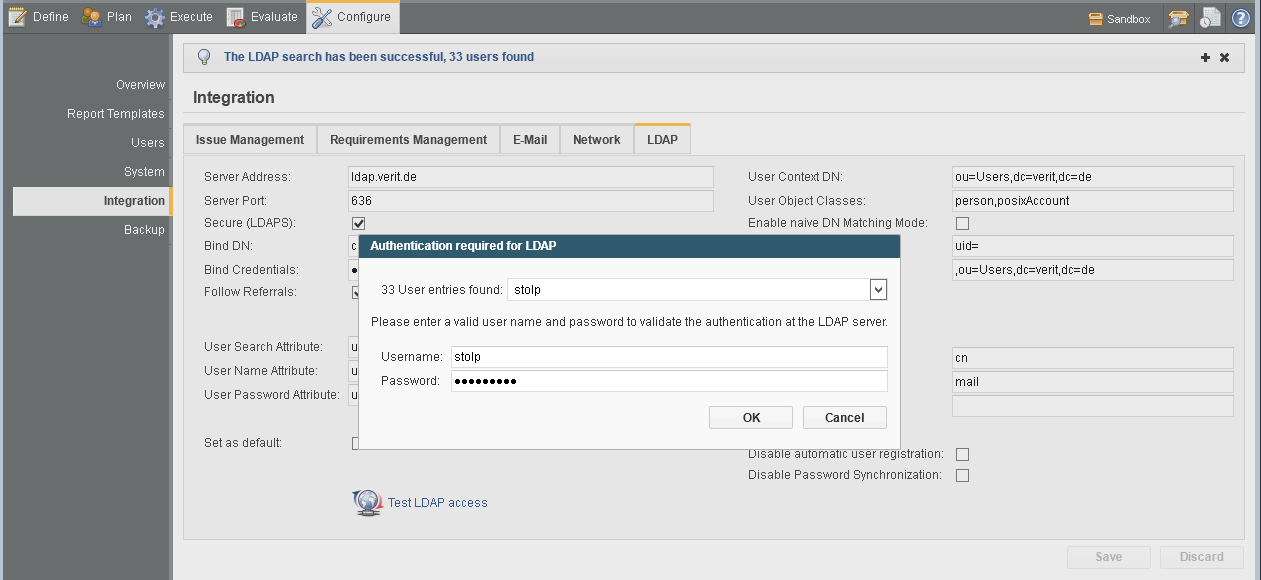
Task: Switch to the E-Mail tab
Action: click(530, 140)
